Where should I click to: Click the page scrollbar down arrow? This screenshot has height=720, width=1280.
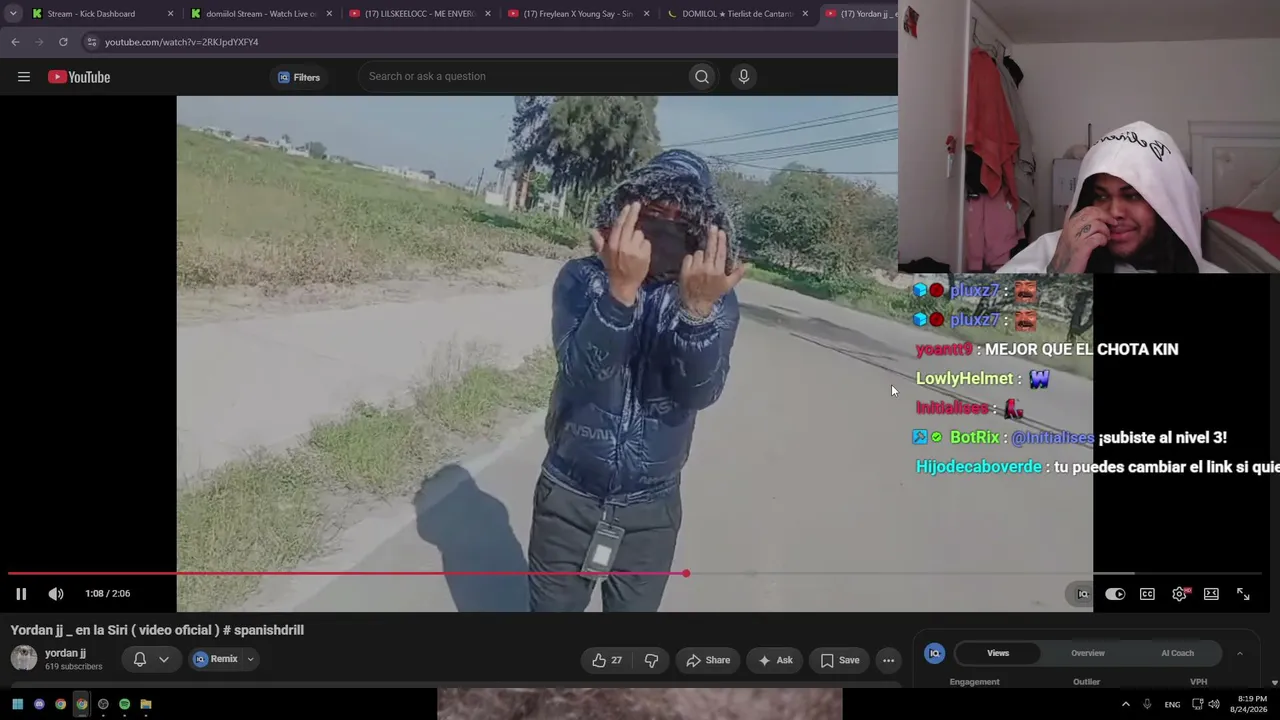(x=1274, y=683)
